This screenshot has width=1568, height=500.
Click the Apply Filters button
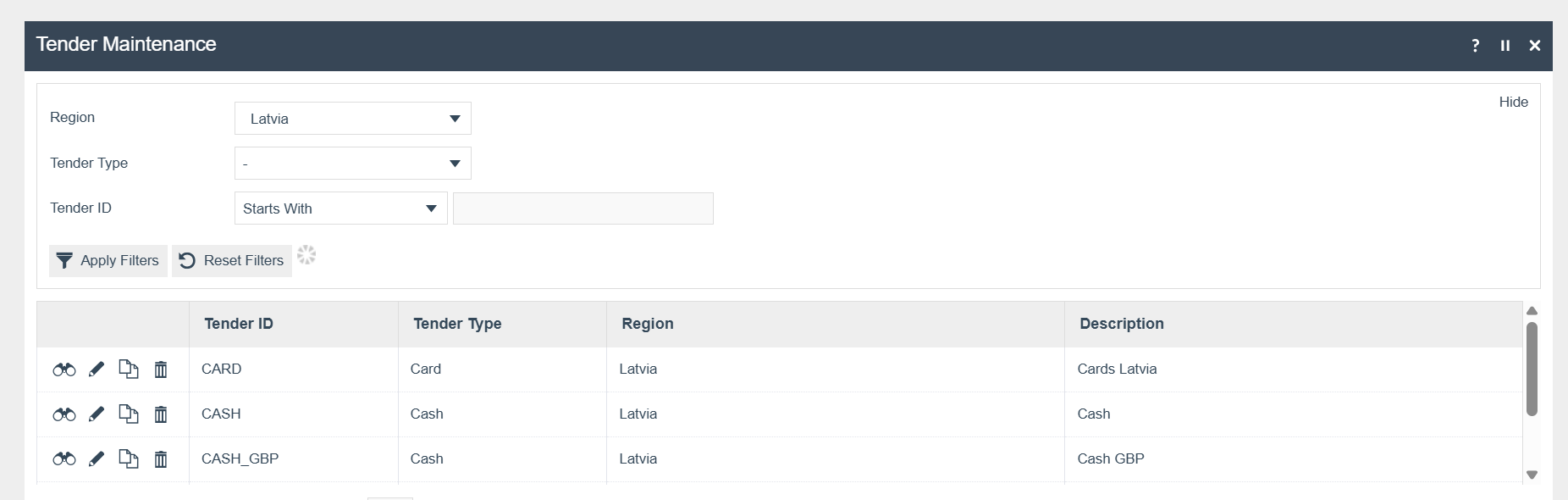[x=108, y=261]
